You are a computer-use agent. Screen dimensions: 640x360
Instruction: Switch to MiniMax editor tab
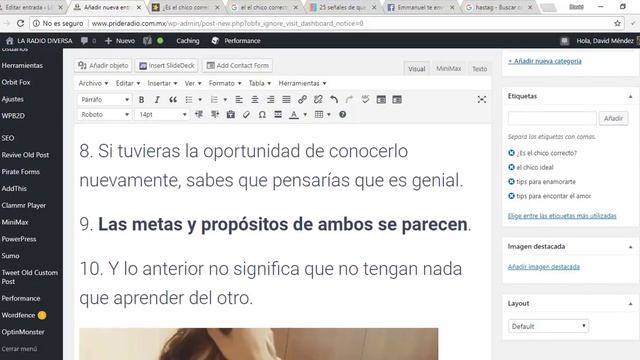(x=449, y=69)
